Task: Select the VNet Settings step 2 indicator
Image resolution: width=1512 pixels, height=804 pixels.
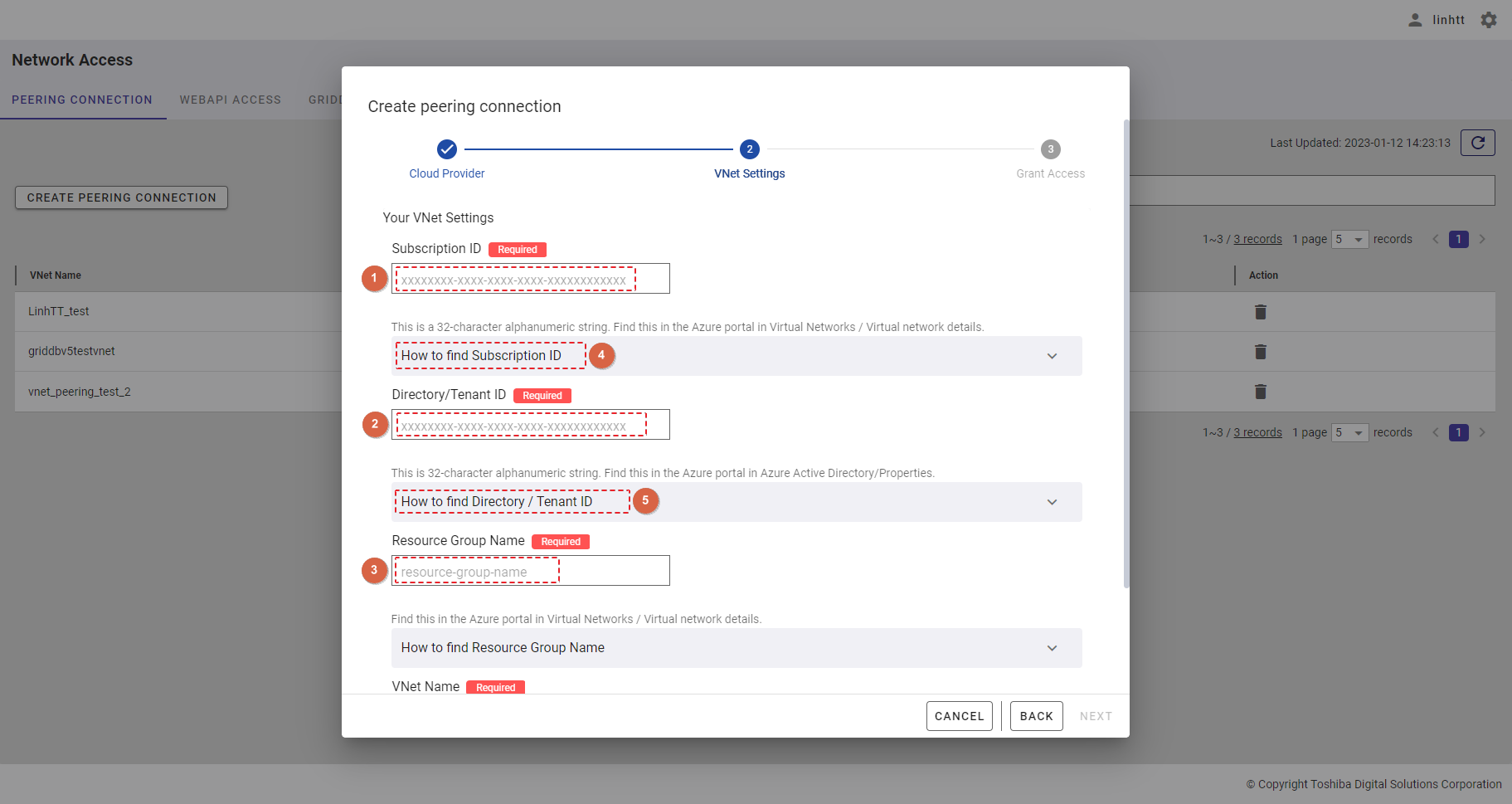Action: [749, 149]
